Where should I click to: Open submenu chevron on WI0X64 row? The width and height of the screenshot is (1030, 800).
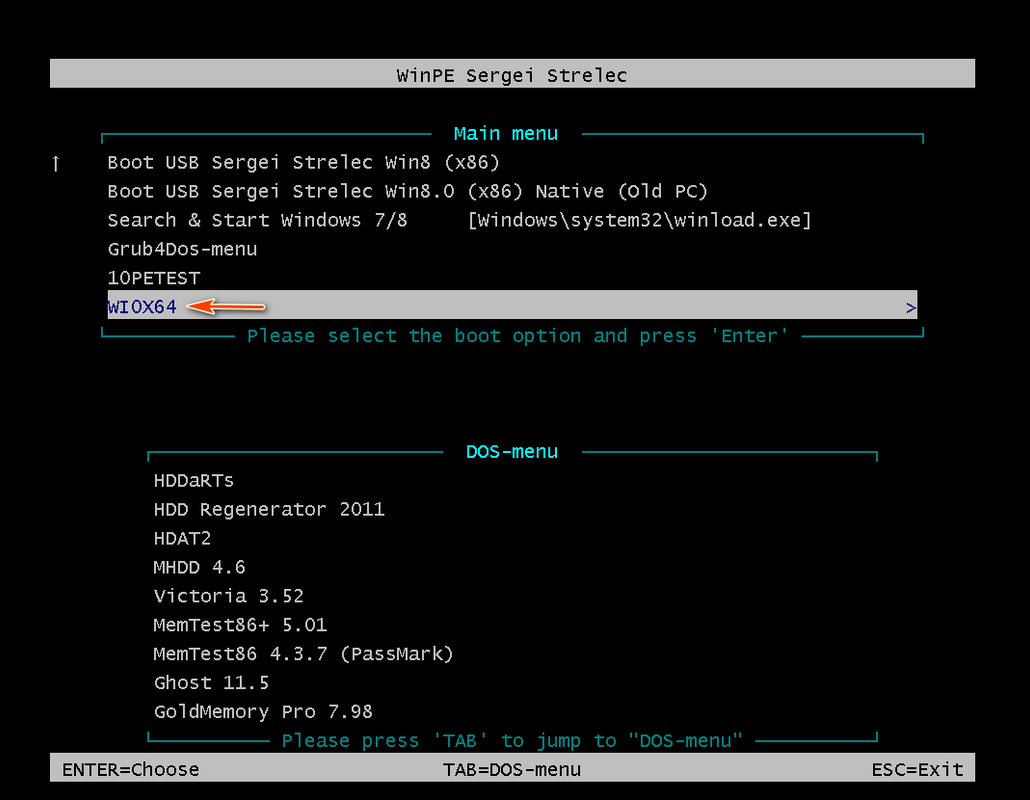(910, 307)
